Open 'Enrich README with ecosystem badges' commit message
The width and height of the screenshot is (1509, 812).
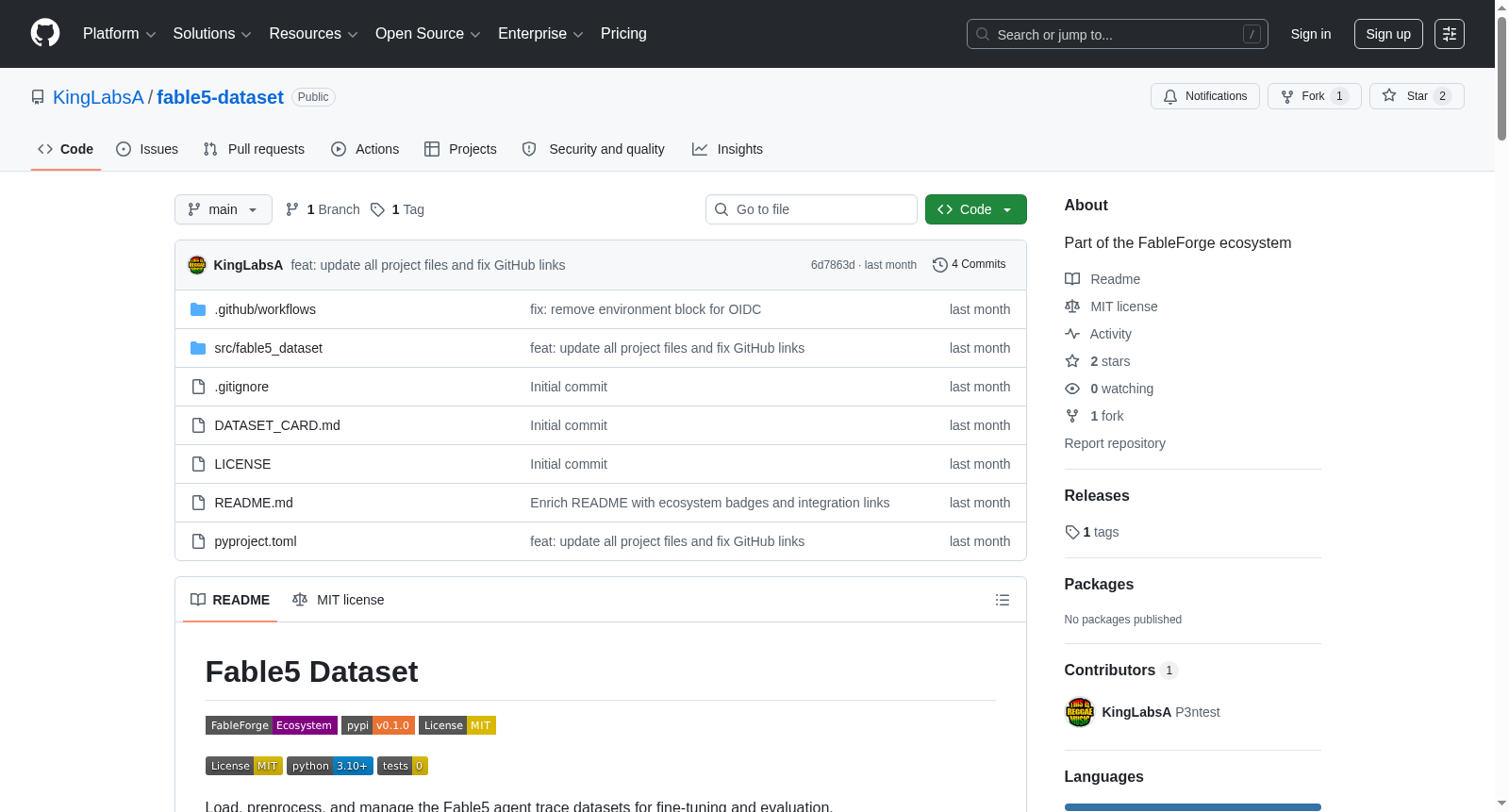pyautogui.click(x=709, y=503)
